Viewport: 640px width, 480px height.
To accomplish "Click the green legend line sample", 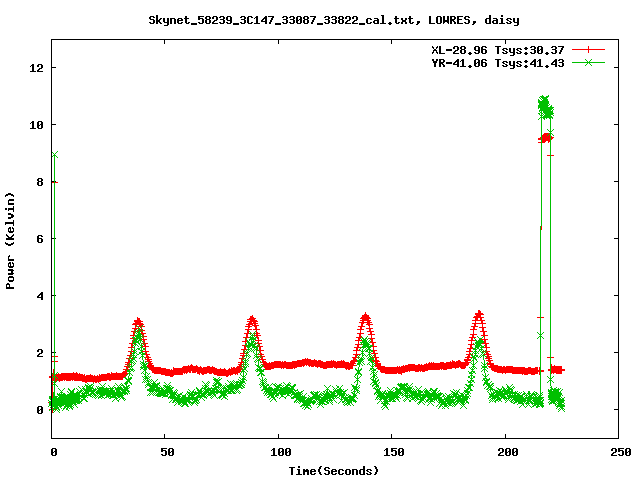I will (588, 62).
